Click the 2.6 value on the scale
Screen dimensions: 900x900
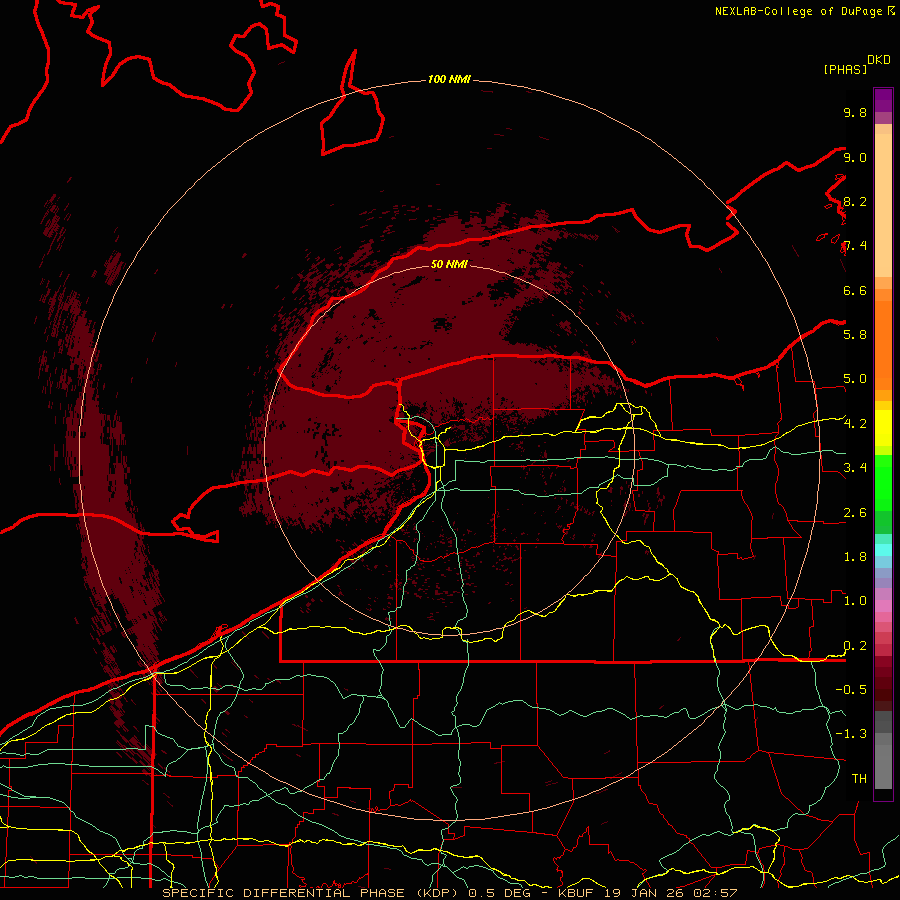[855, 512]
